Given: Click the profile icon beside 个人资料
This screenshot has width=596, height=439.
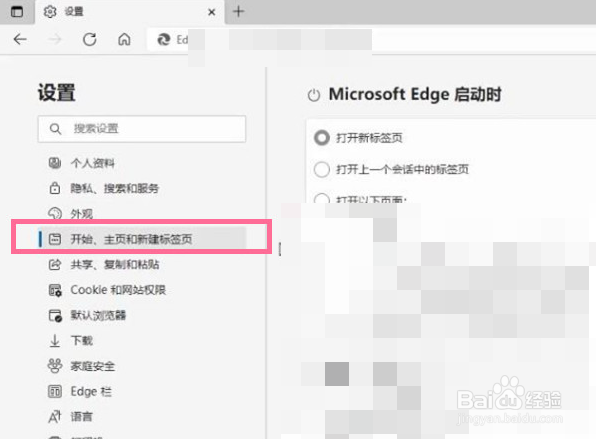Looking at the screenshot, I should (55, 163).
